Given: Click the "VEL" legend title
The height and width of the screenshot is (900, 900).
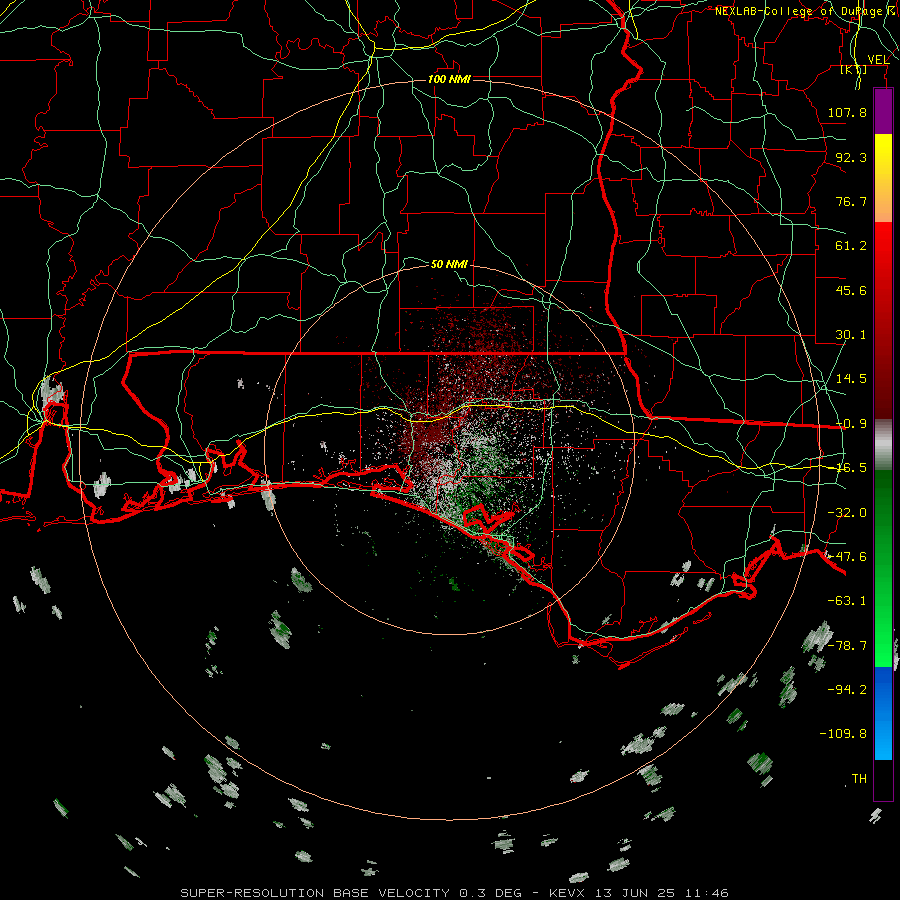Looking at the screenshot, I should tap(878, 60).
